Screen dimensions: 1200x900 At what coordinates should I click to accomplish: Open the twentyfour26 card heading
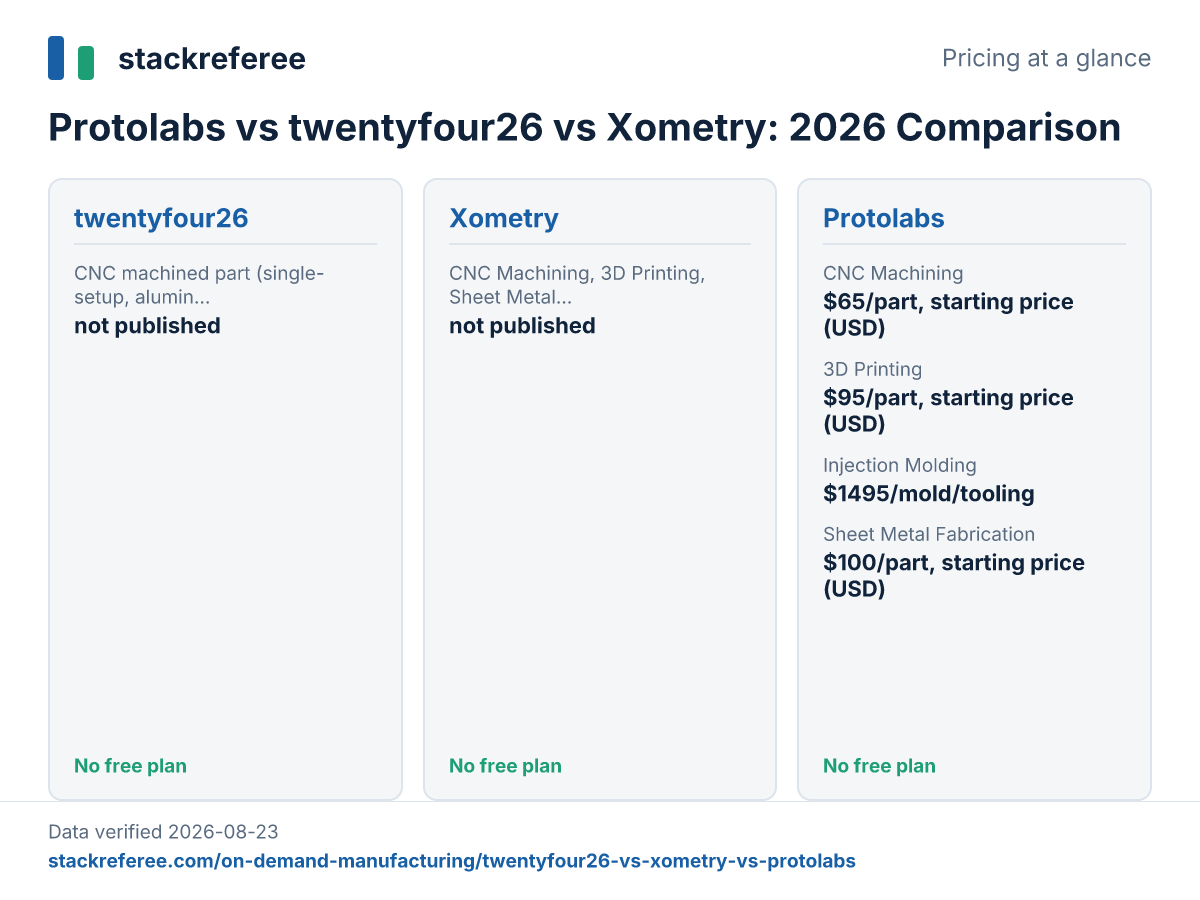click(x=161, y=219)
